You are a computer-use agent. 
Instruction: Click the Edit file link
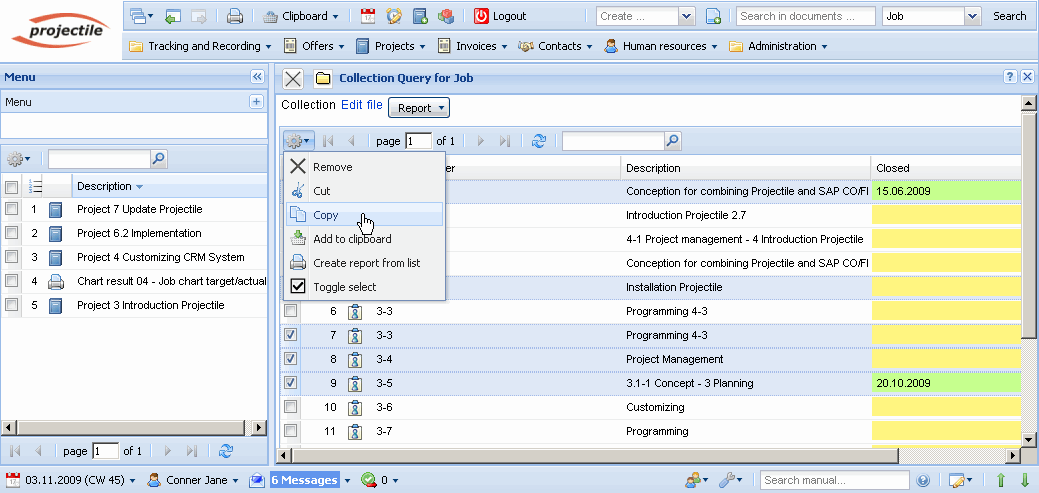pyautogui.click(x=361, y=105)
